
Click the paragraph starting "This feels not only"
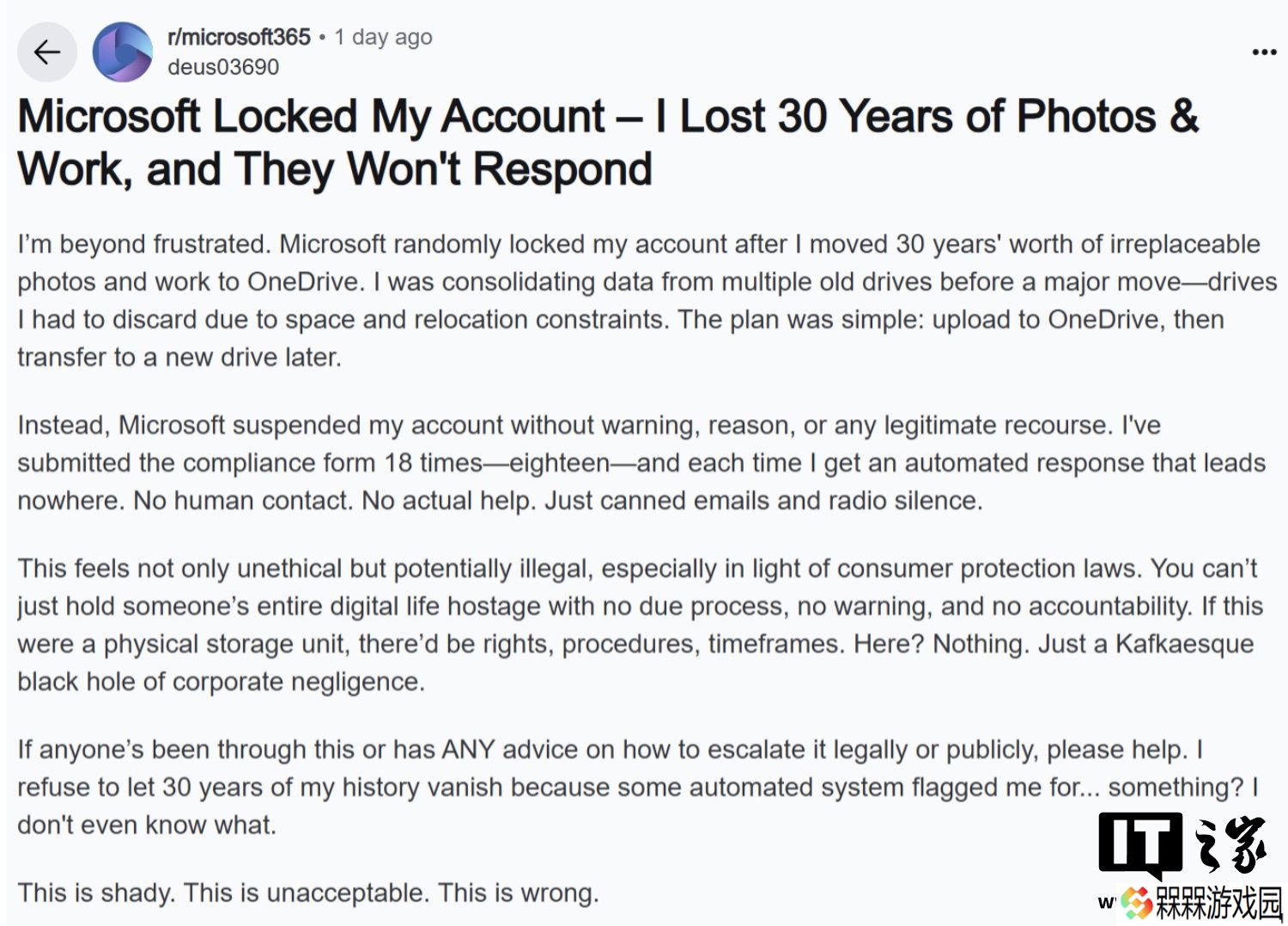pos(640,624)
